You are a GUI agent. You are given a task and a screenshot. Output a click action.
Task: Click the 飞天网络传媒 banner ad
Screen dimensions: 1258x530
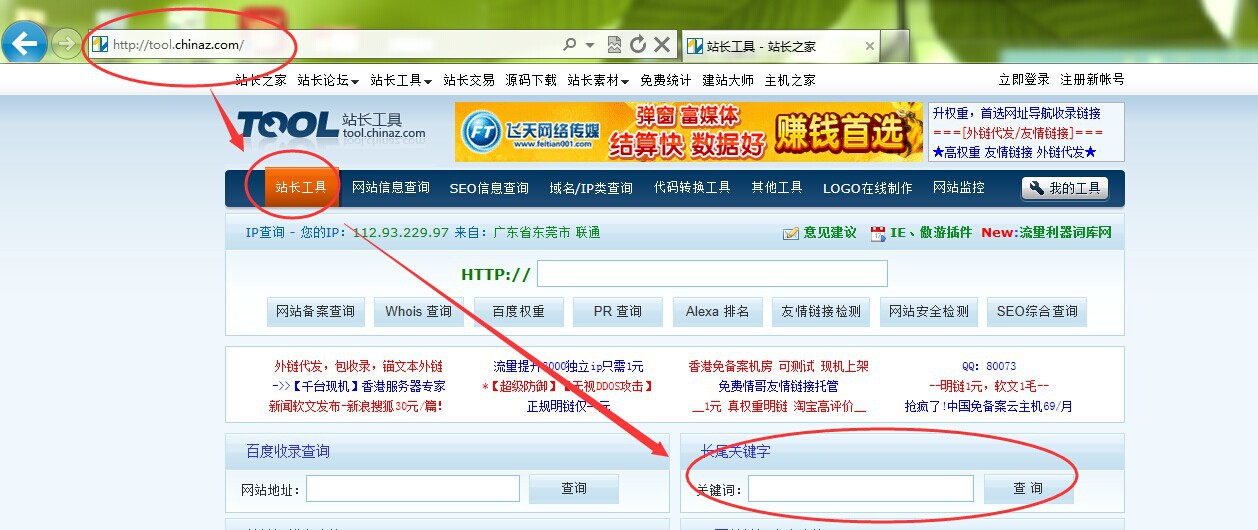click(689, 132)
